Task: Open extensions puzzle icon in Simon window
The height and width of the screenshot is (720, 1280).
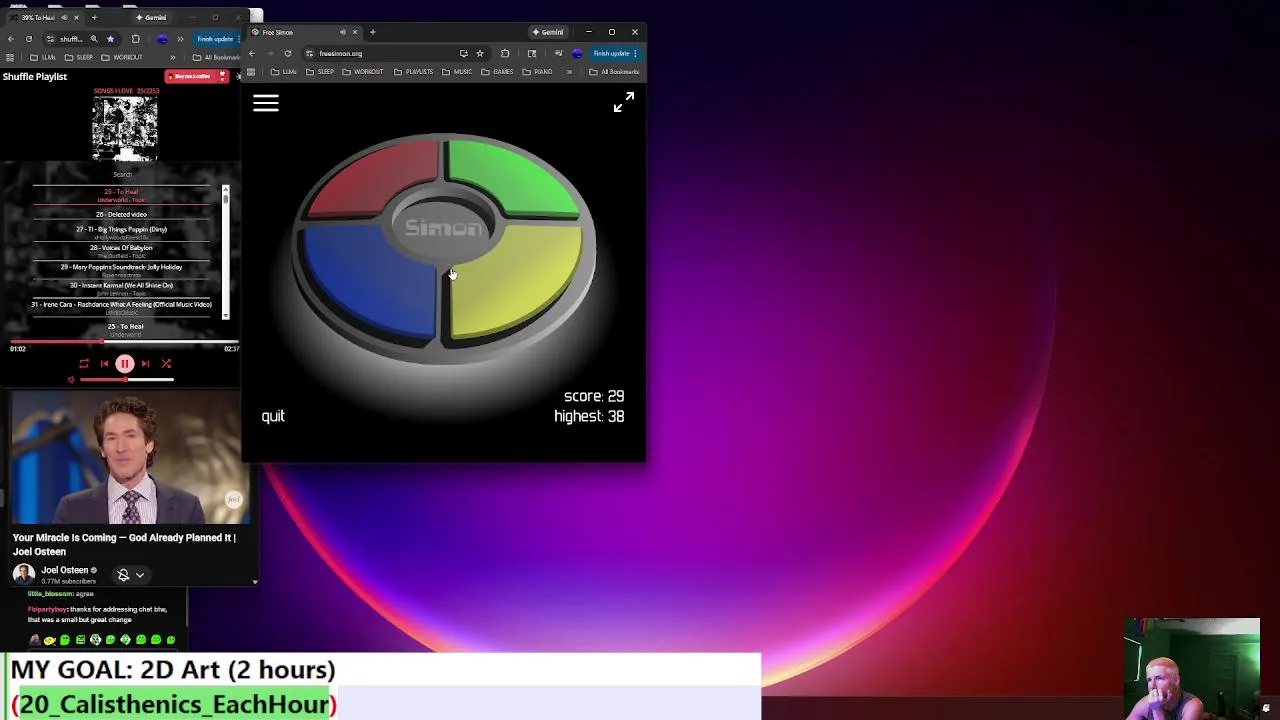Action: (x=505, y=53)
